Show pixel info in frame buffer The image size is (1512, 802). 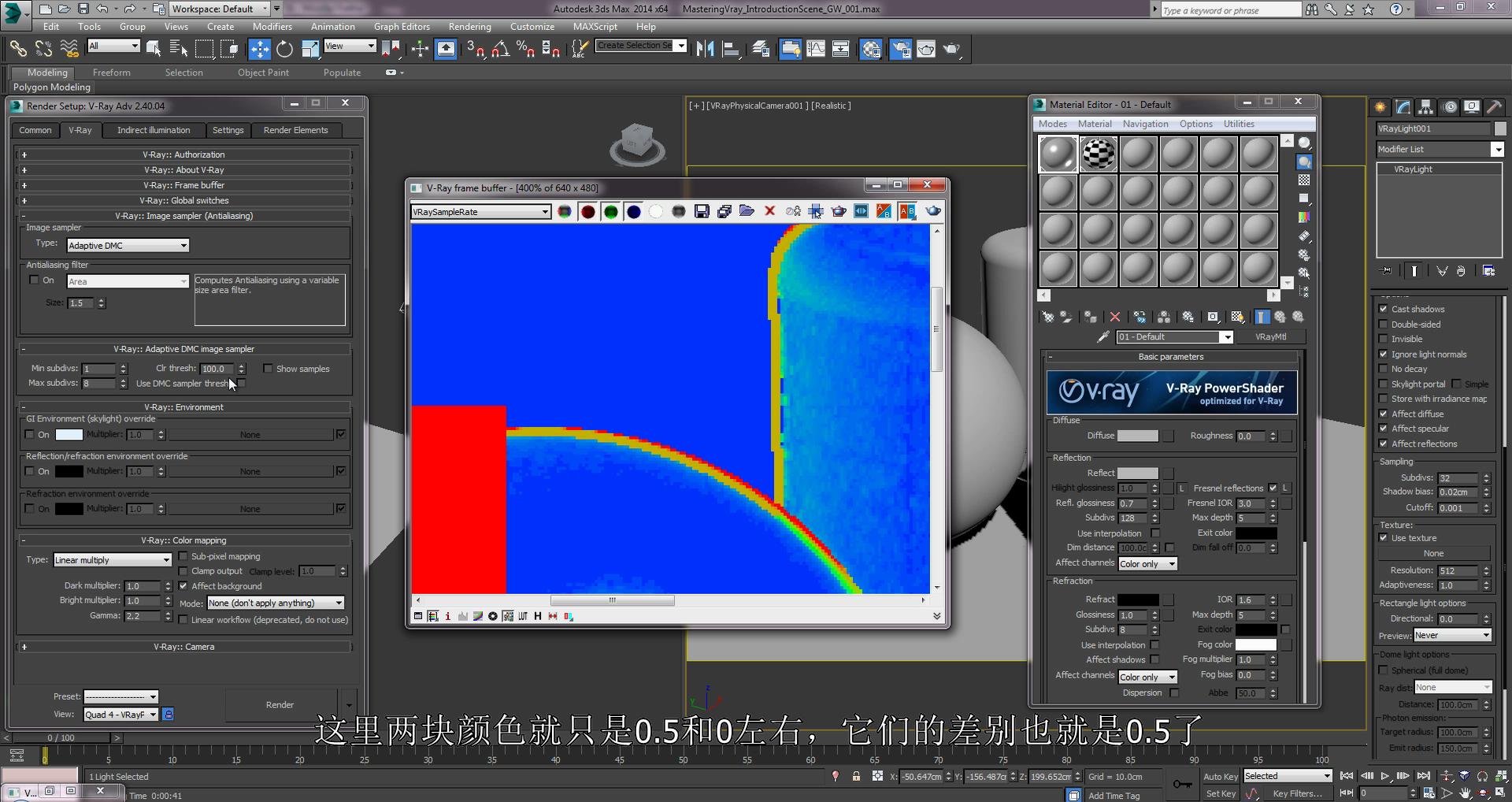point(447,616)
